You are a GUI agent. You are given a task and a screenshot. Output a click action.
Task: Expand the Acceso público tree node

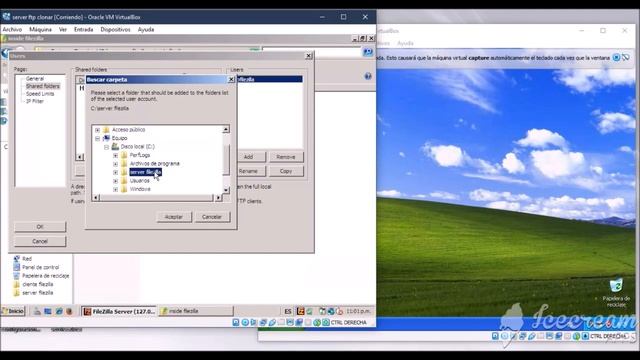tap(98, 130)
